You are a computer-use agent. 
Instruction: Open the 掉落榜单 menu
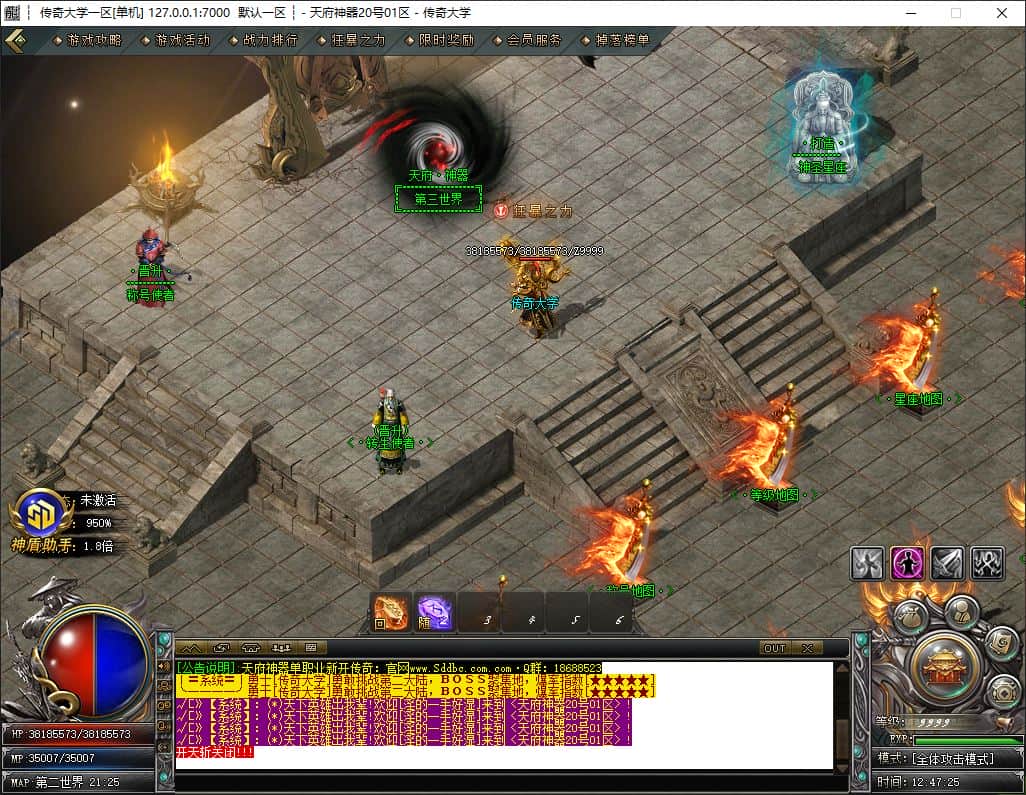point(616,41)
